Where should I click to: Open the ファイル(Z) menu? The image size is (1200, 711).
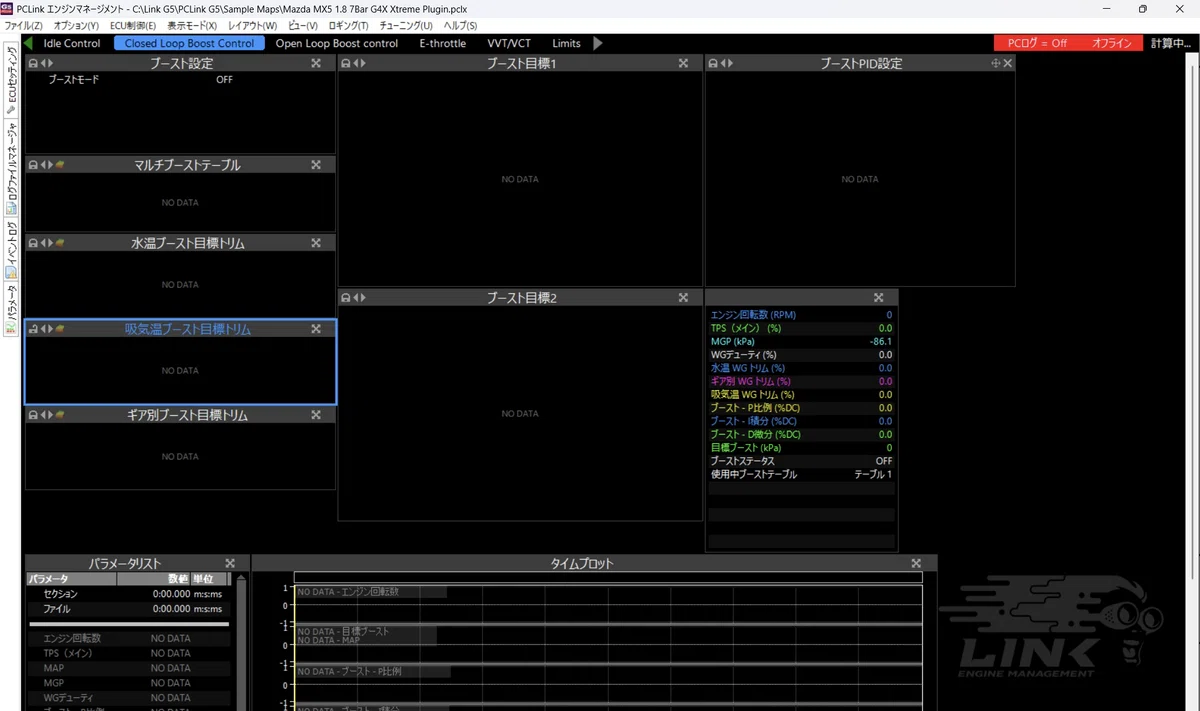point(24,25)
